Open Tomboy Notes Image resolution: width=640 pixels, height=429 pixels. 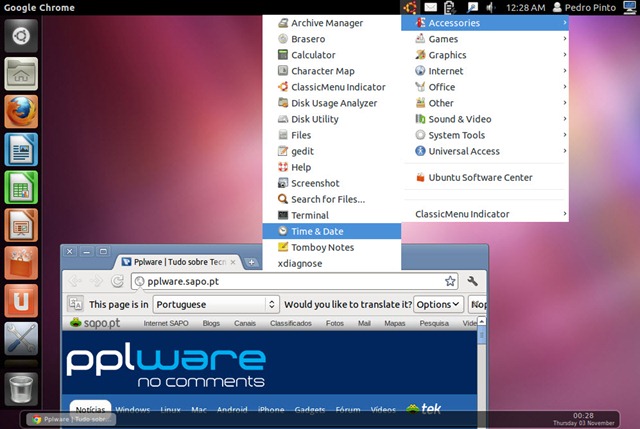coord(332,247)
